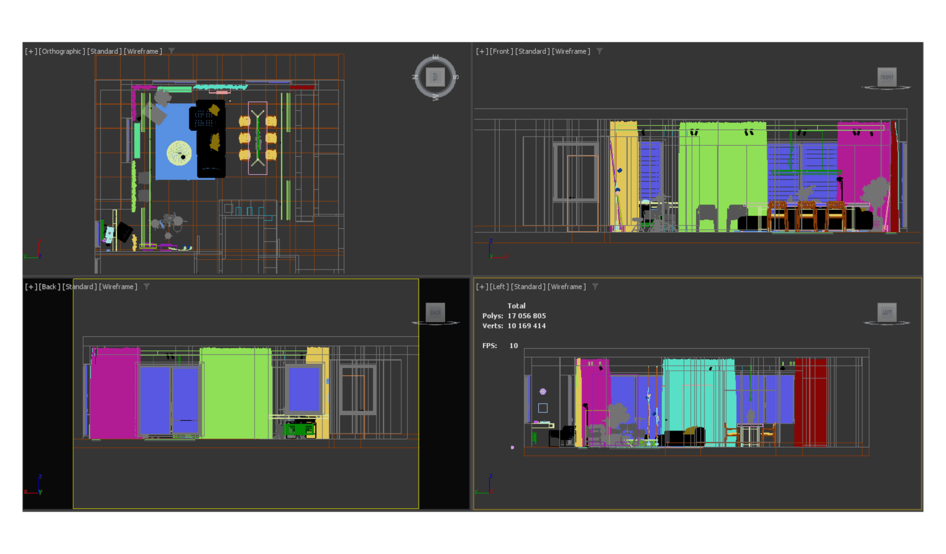Viewport: 946px width, 554px height.
Task: Click the filter funnel icon in Left viewport
Action: tap(595, 287)
